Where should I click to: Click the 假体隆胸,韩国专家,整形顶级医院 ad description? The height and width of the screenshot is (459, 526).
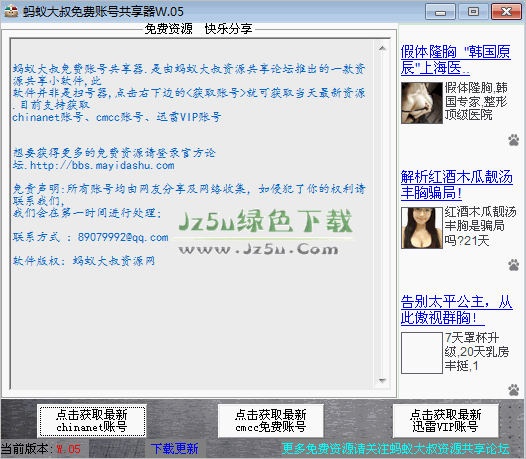coord(476,101)
